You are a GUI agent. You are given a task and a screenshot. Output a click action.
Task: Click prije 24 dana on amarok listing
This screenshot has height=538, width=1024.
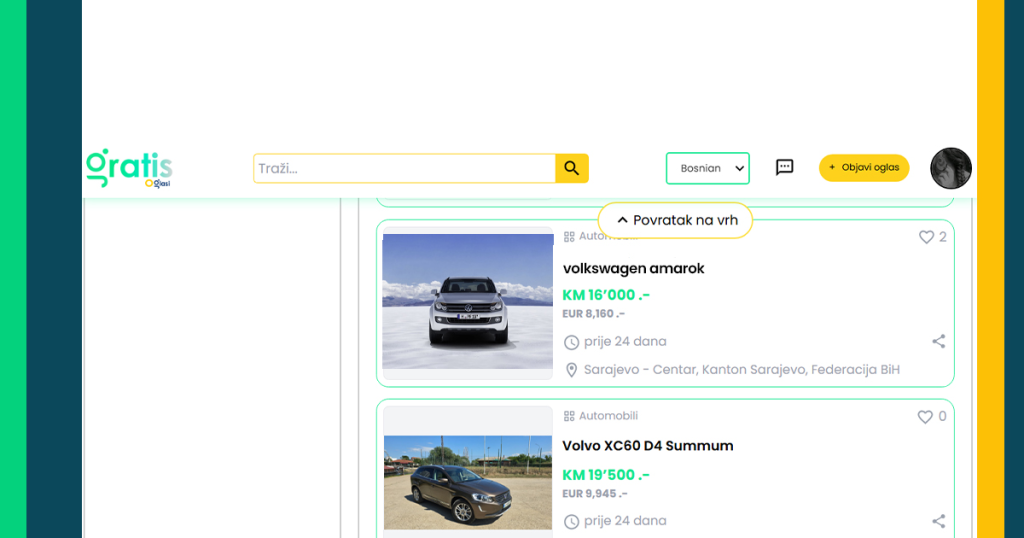point(625,341)
